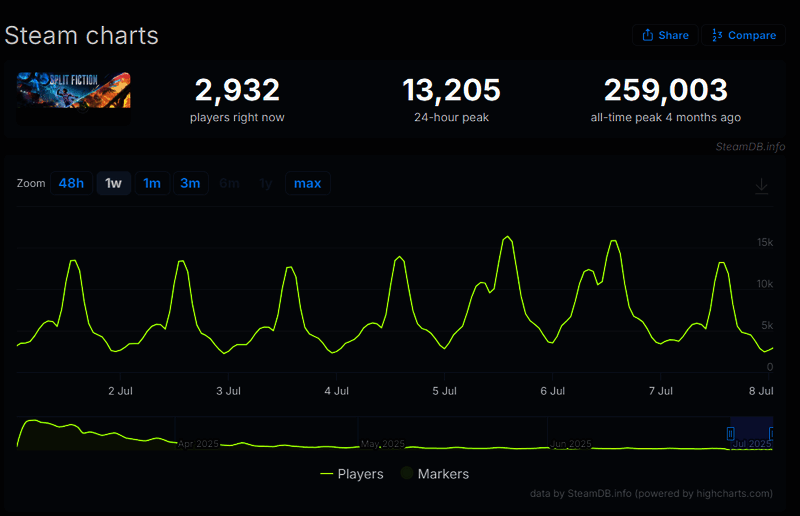Click the Share button
This screenshot has width=800, height=516.
(x=665, y=35)
